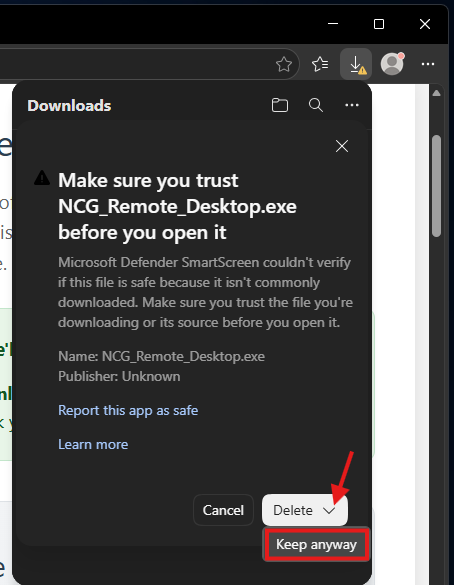Open more options in Downloads panel
The height and width of the screenshot is (585, 454).
pyautogui.click(x=352, y=105)
